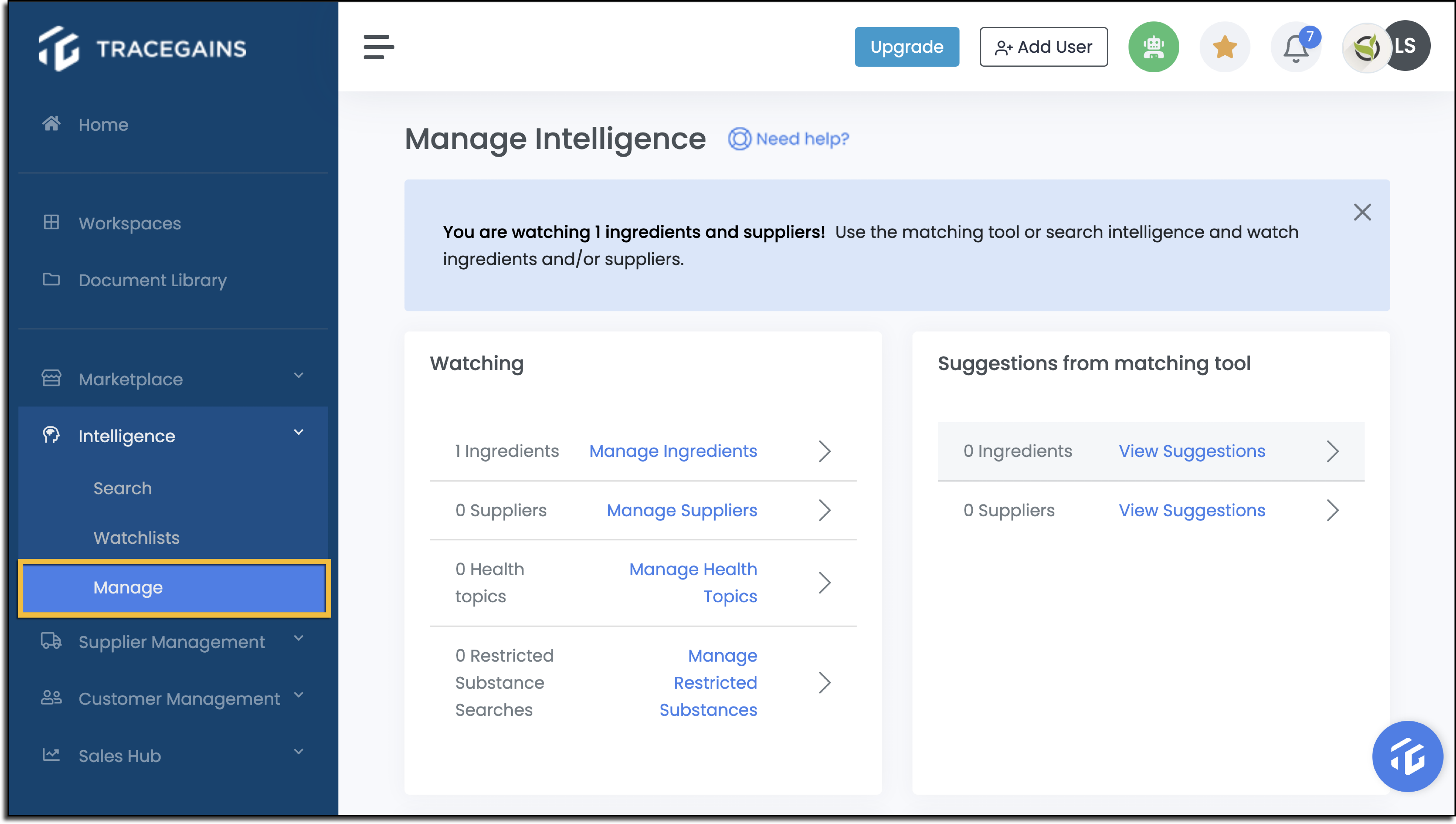This screenshot has width=1456, height=824.
Task: Expand the Marketplace menu chevron
Action: [299, 376]
